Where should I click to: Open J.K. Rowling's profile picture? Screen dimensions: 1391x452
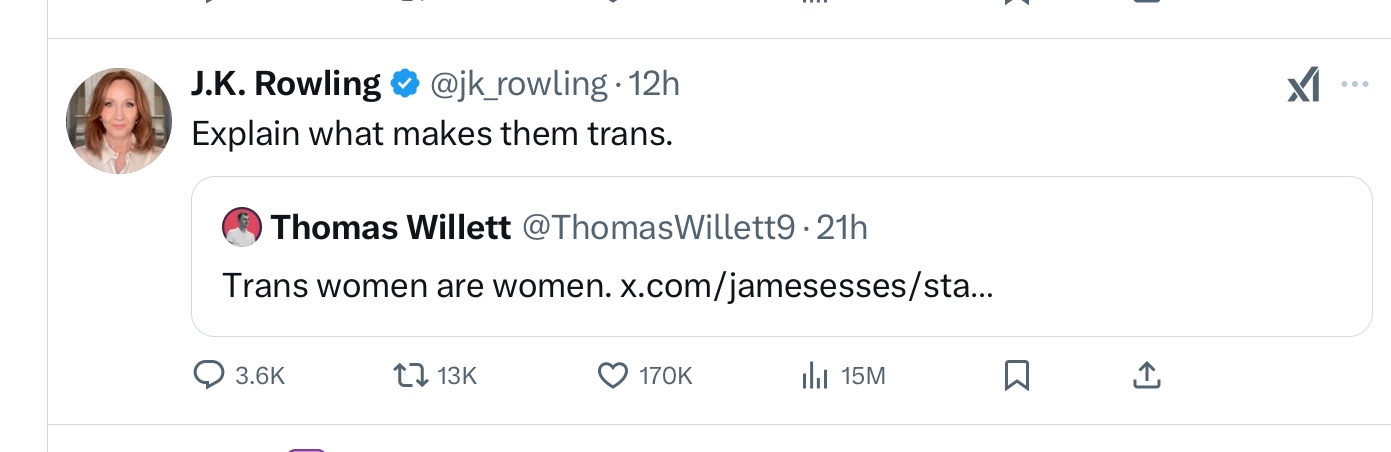click(x=119, y=121)
